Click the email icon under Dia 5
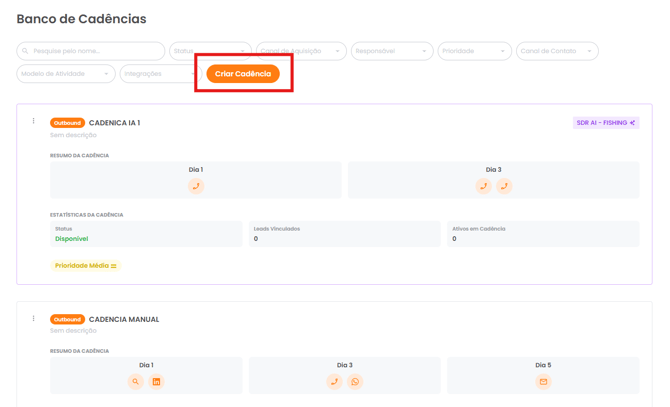This screenshot has width=670, height=407. click(x=543, y=382)
